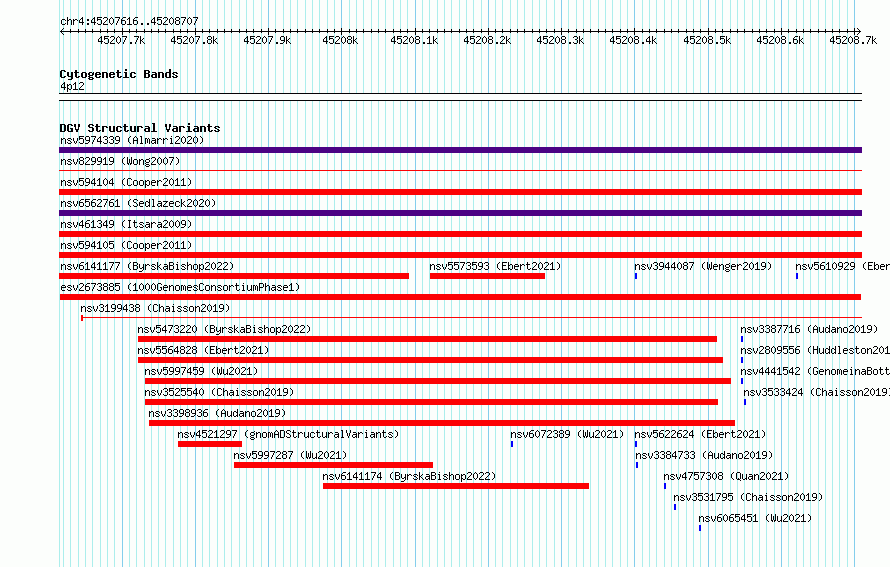Select the red bar under nsv594105
This screenshot has width=890, height=567.
(x=460, y=255)
